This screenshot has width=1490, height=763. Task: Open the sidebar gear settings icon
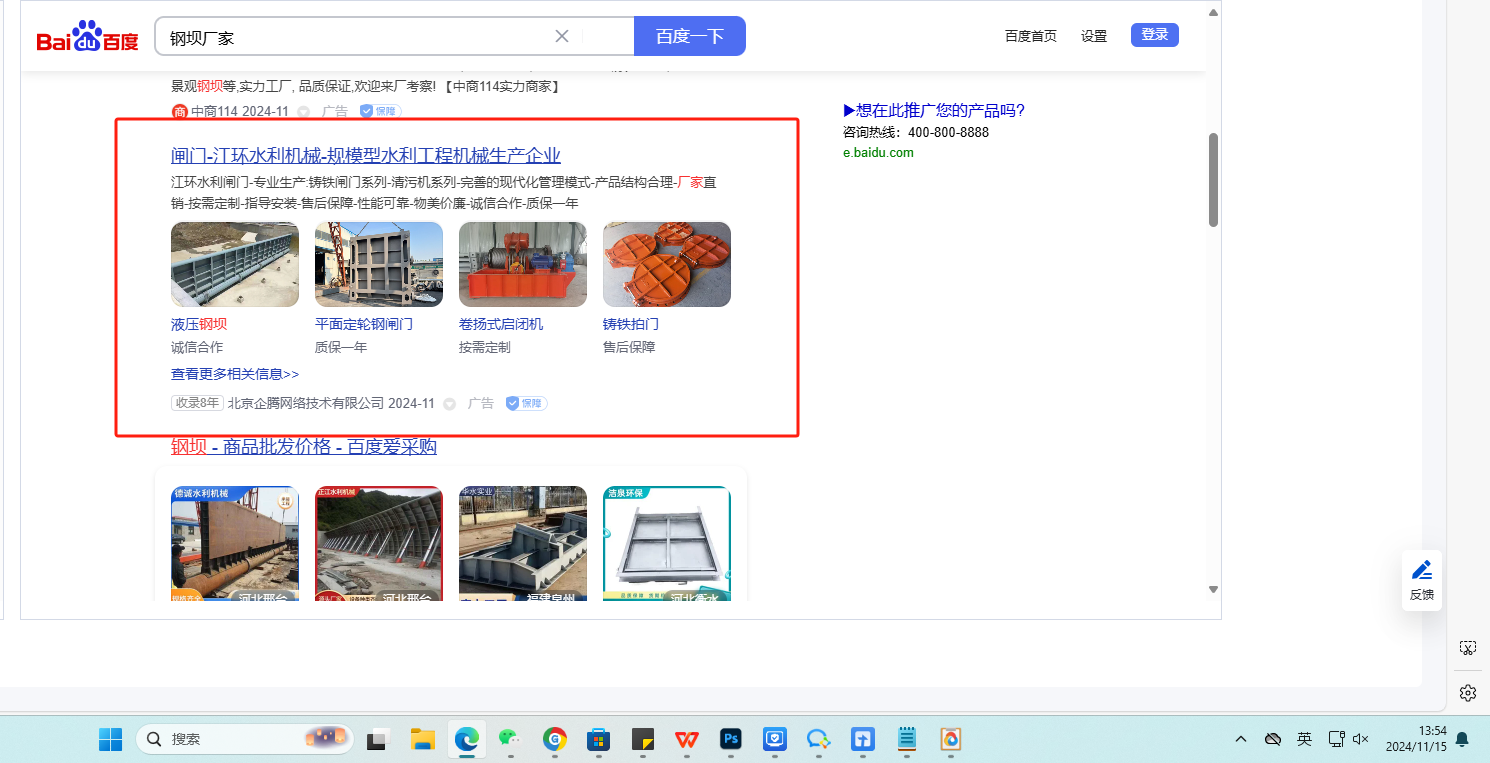1467,693
